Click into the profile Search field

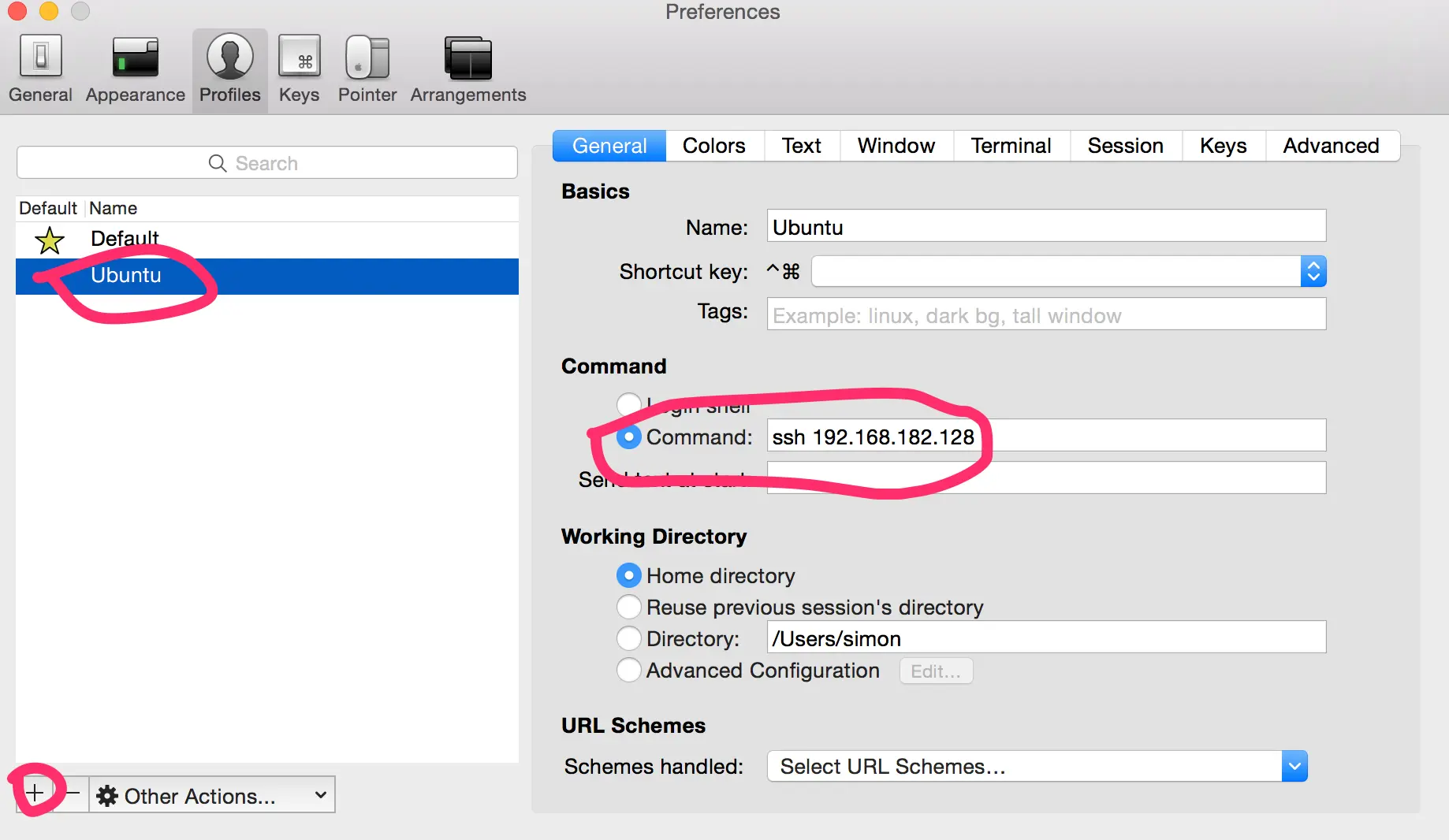click(267, 163)
